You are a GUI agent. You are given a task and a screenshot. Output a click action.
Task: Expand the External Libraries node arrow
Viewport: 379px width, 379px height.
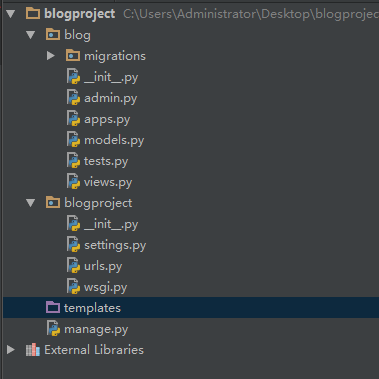[x=11, y=350]
